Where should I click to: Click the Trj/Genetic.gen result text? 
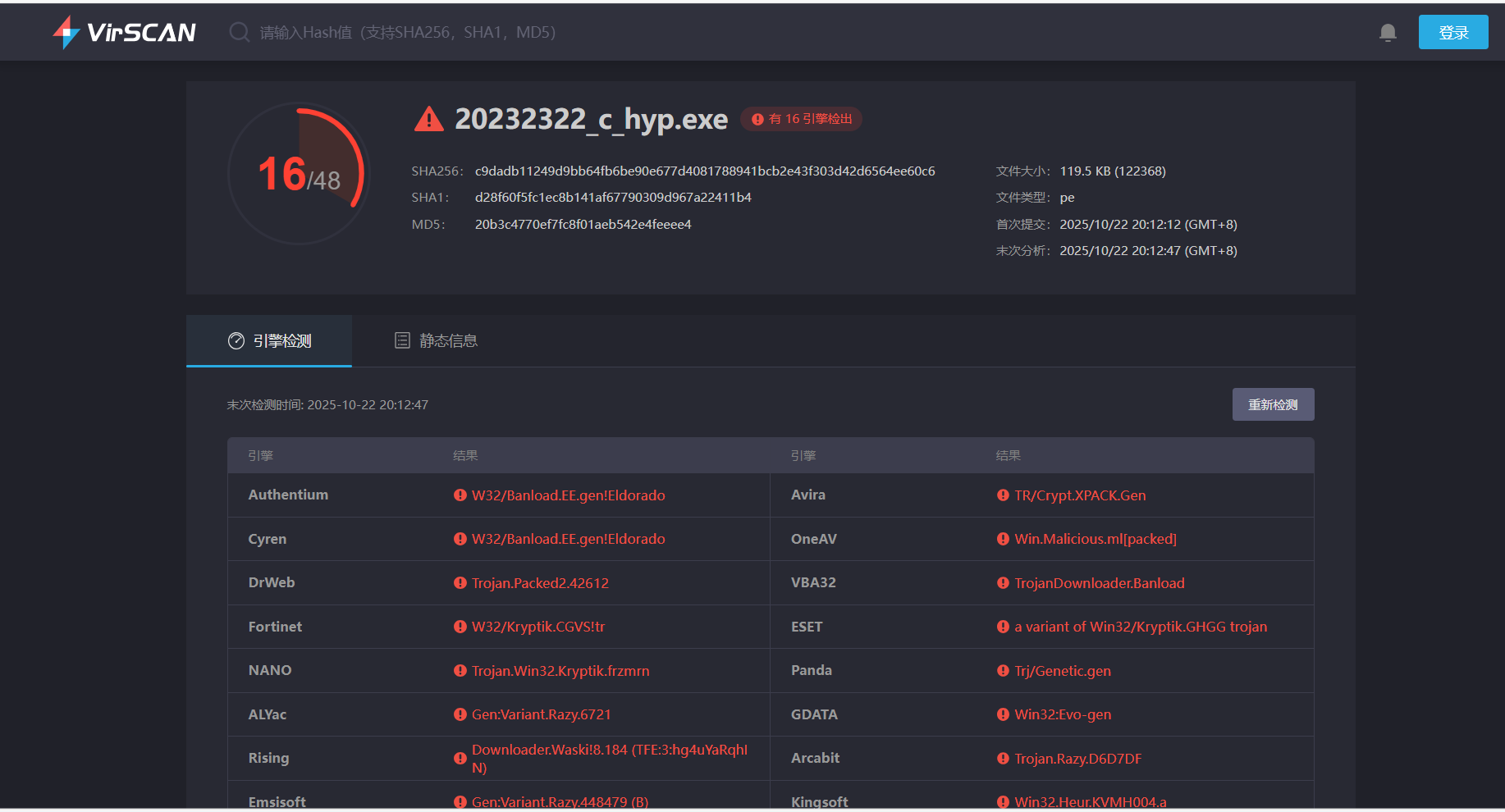click(1063, 671)
